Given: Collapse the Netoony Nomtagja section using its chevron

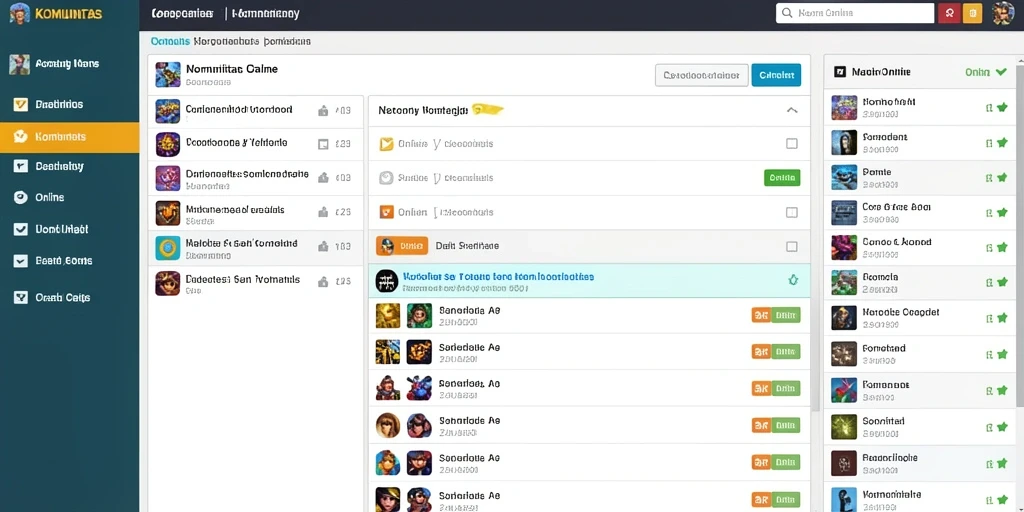Looking at the screenshot, I should click(792, 110).
